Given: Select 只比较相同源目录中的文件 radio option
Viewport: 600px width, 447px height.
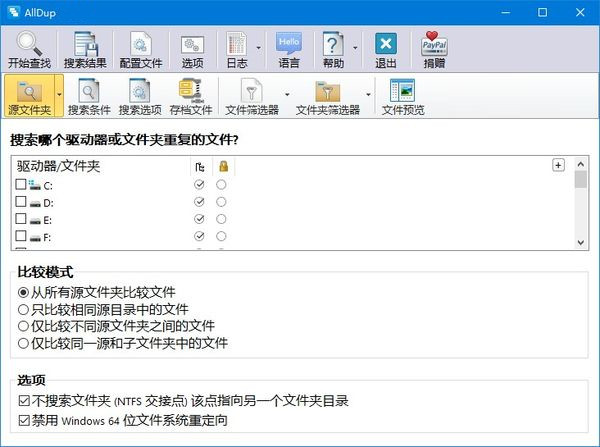Looking at the screenshot, I should pos(24,309).
